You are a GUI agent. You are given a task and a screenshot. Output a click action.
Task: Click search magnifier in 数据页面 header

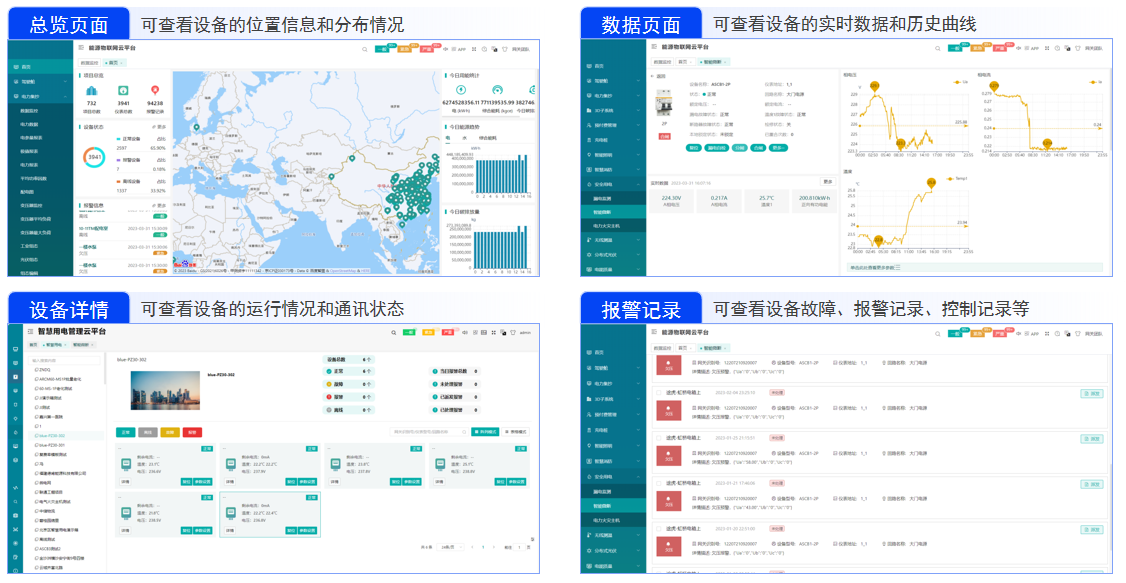point(937,48)
